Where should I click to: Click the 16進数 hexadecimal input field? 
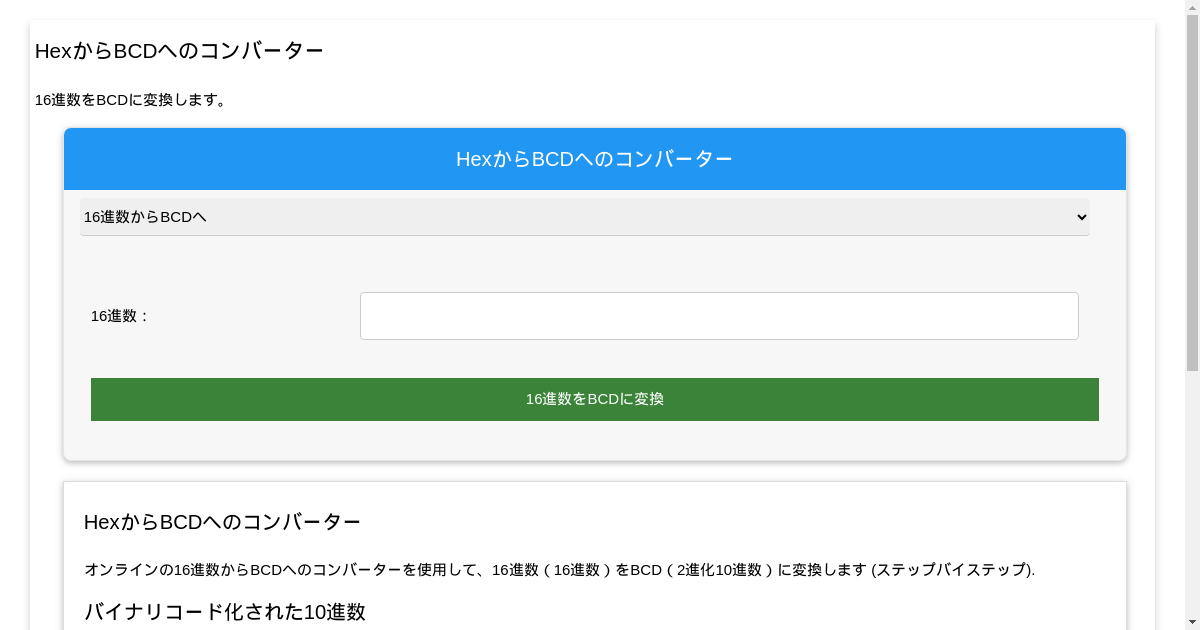click(719, 315)
